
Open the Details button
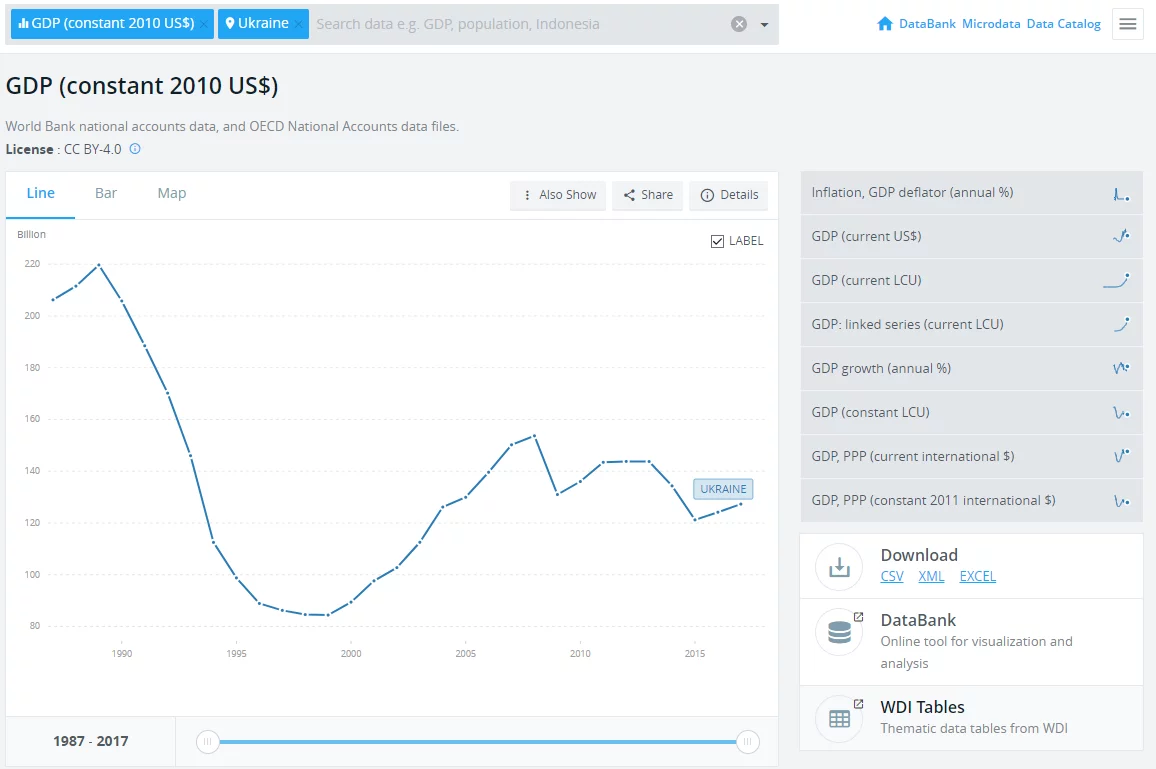(x=729, y=195)
